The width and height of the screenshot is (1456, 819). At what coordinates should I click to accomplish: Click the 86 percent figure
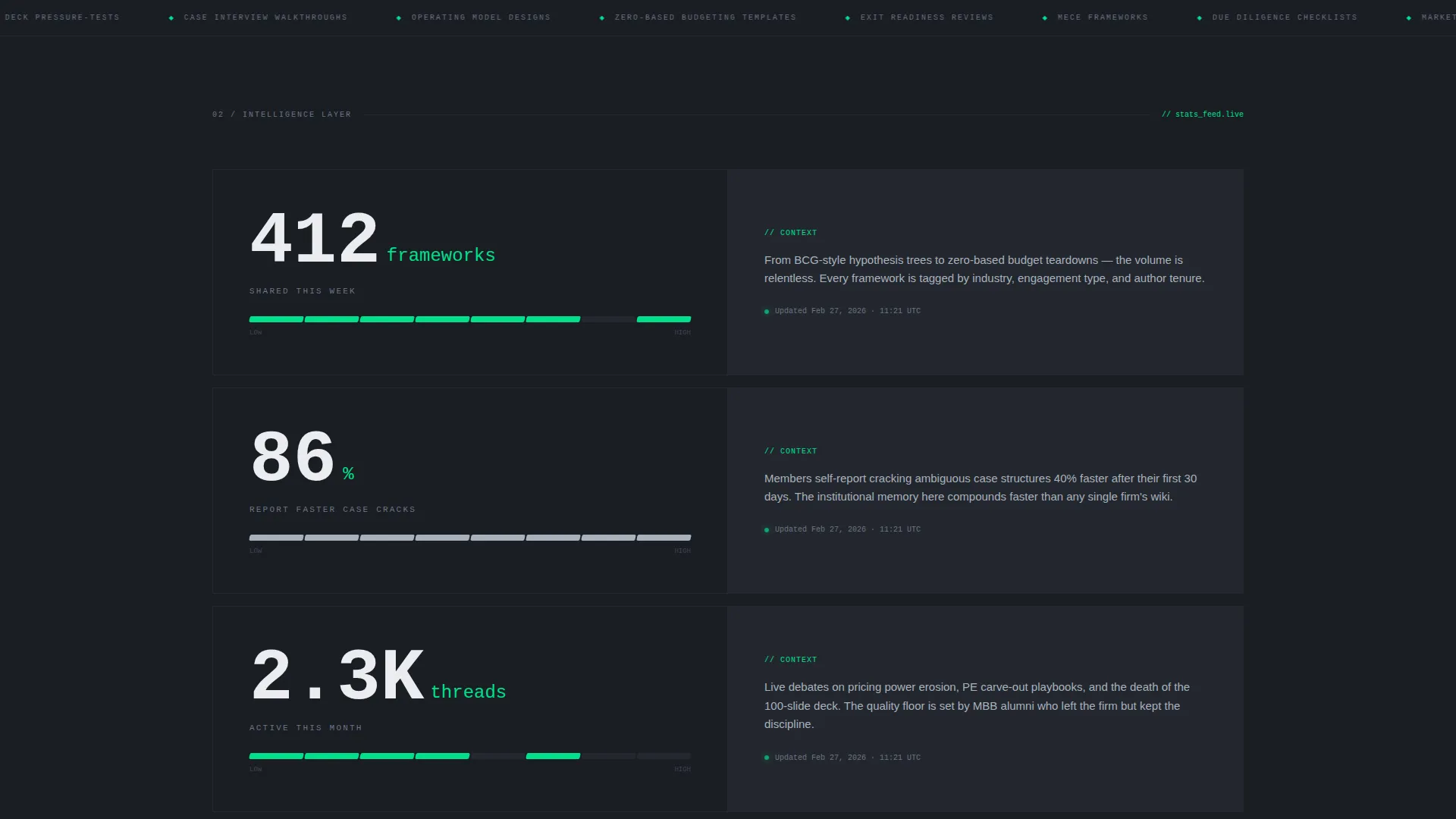(293, 458)
